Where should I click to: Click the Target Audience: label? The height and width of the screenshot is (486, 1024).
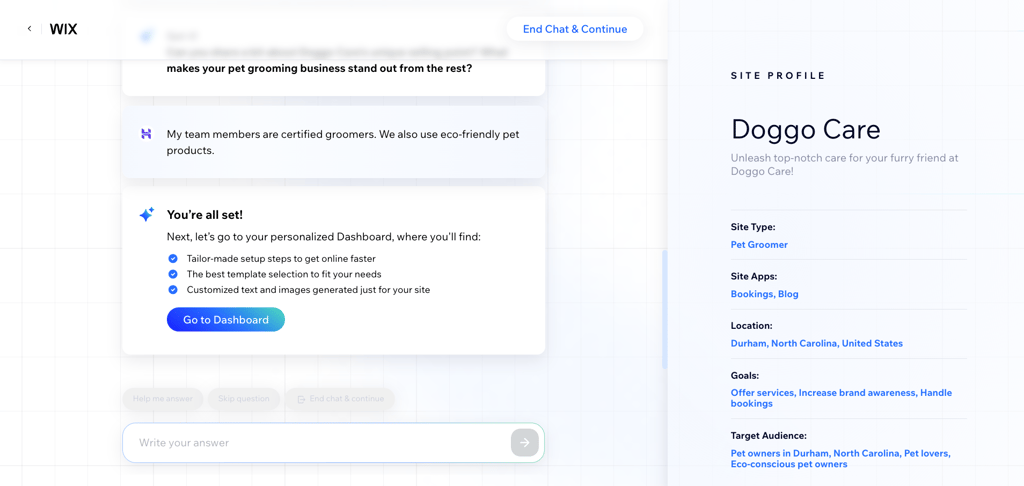(x=769, y=435)
